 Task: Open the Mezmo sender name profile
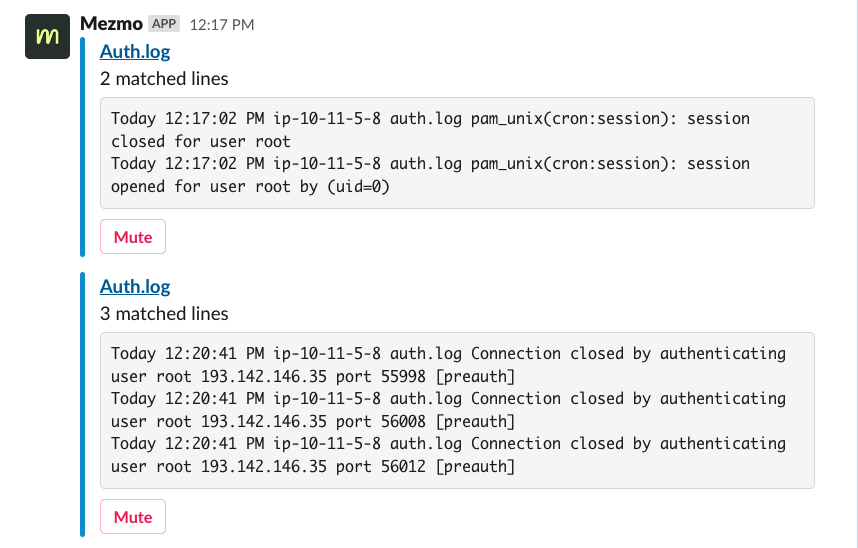(111, 24)
